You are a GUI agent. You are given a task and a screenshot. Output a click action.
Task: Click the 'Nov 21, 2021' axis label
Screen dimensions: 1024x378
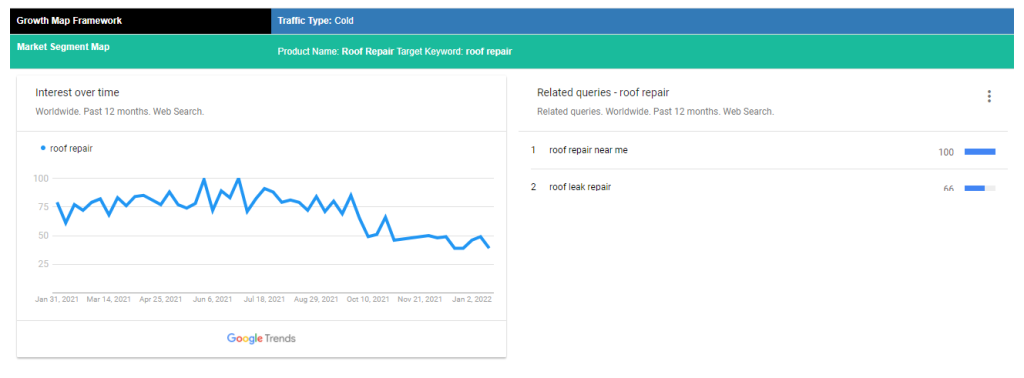tap(420, 300)
